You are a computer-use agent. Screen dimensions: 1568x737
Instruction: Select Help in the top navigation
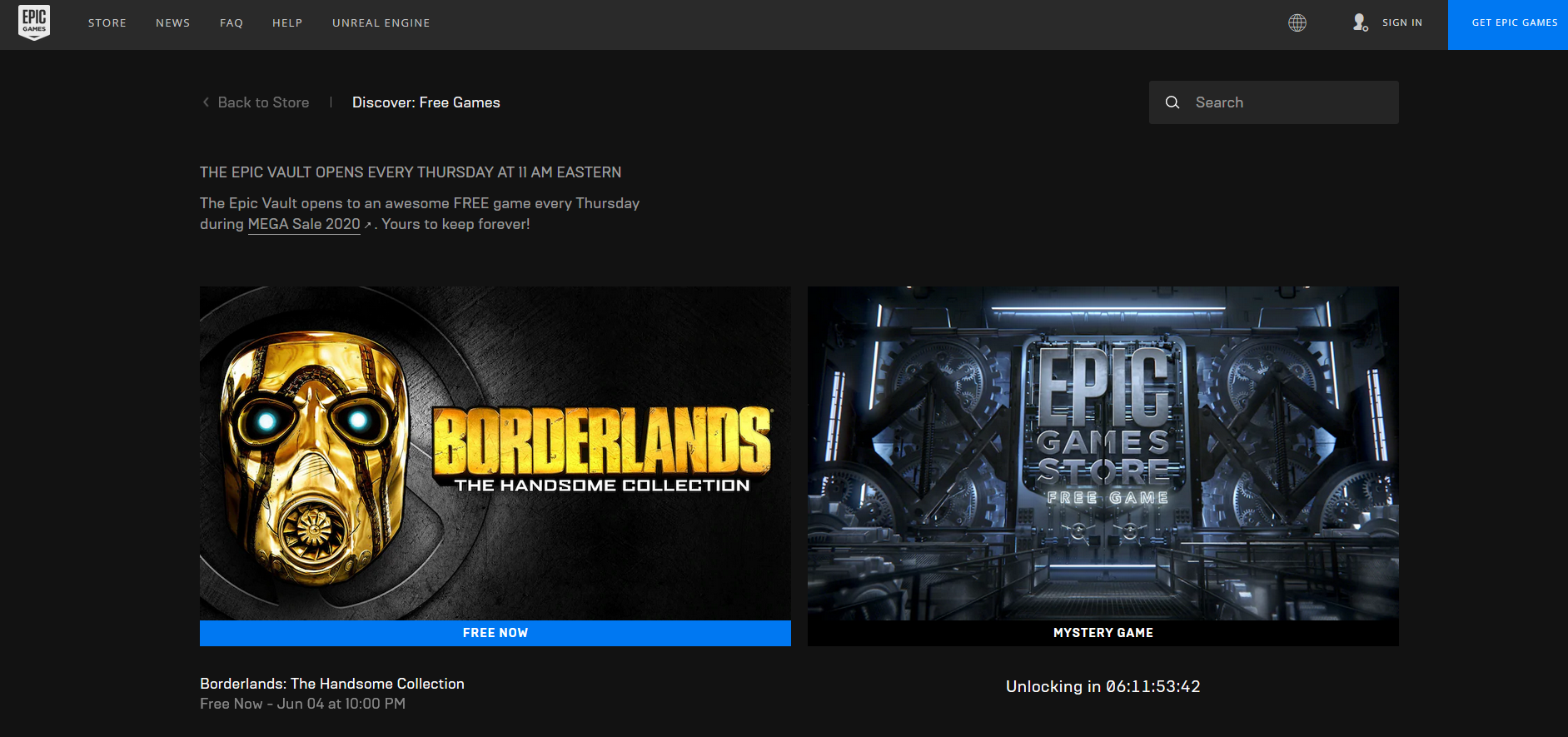(287, 22)
